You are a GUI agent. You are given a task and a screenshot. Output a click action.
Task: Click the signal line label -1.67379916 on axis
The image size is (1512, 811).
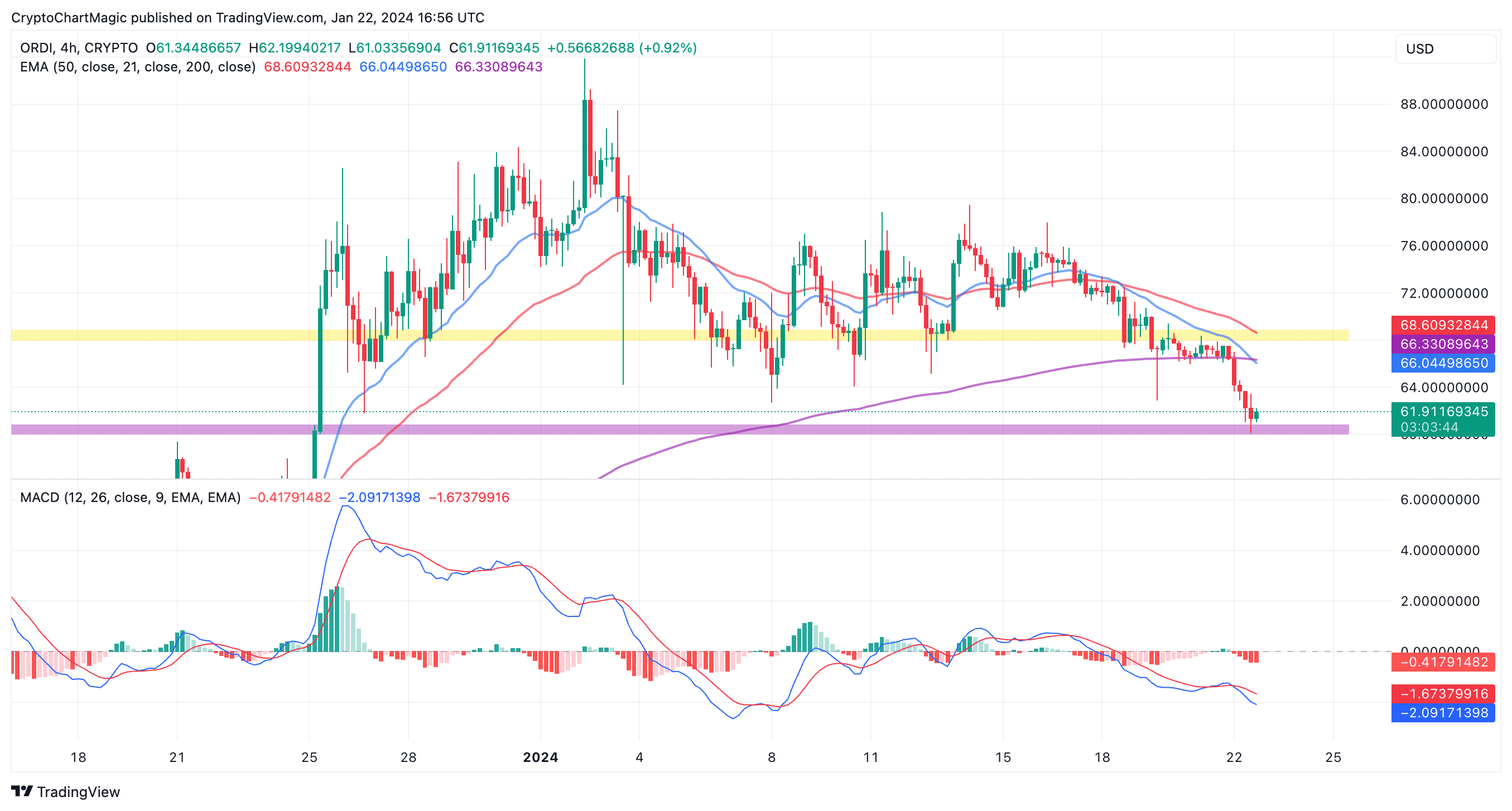click(x=1443, y=694)
